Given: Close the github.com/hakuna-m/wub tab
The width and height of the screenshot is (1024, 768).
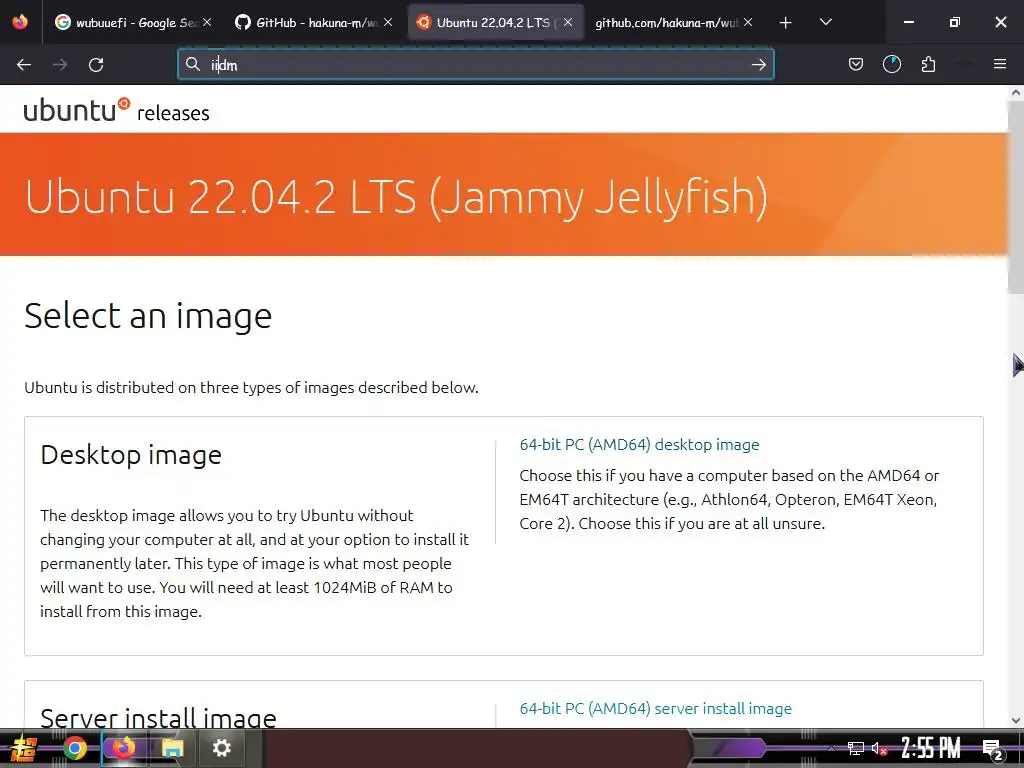Looking at the screenshot, I should coord(748,22).
